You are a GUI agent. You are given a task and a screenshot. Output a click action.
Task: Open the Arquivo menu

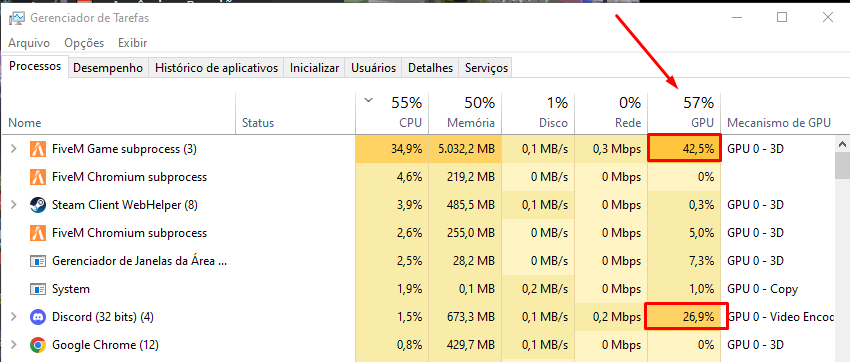pyautogui.click(x=29, y=43)
